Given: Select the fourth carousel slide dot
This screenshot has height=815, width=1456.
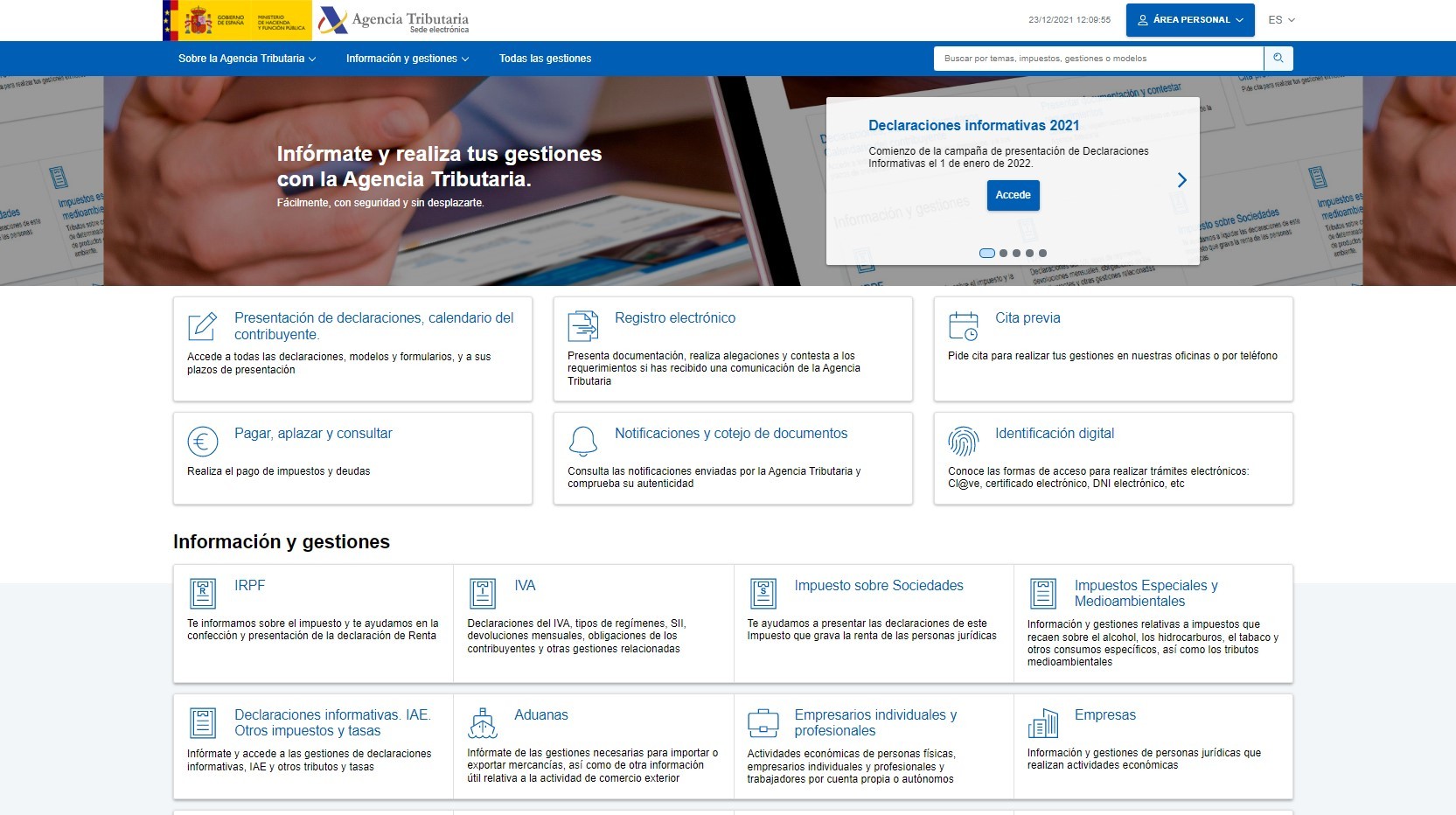Looking at the screenshot, I should (1029, 254).
